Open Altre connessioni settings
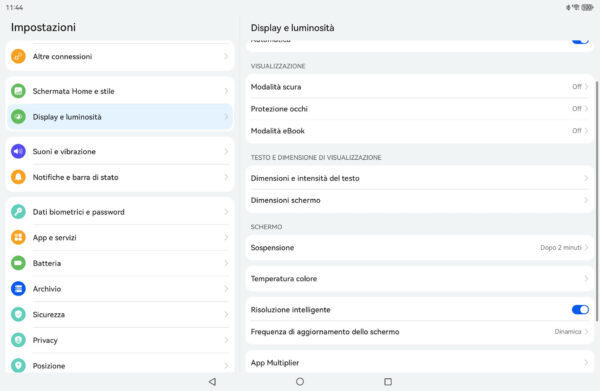This screenshot has width=600, height=391. [120, 56]
